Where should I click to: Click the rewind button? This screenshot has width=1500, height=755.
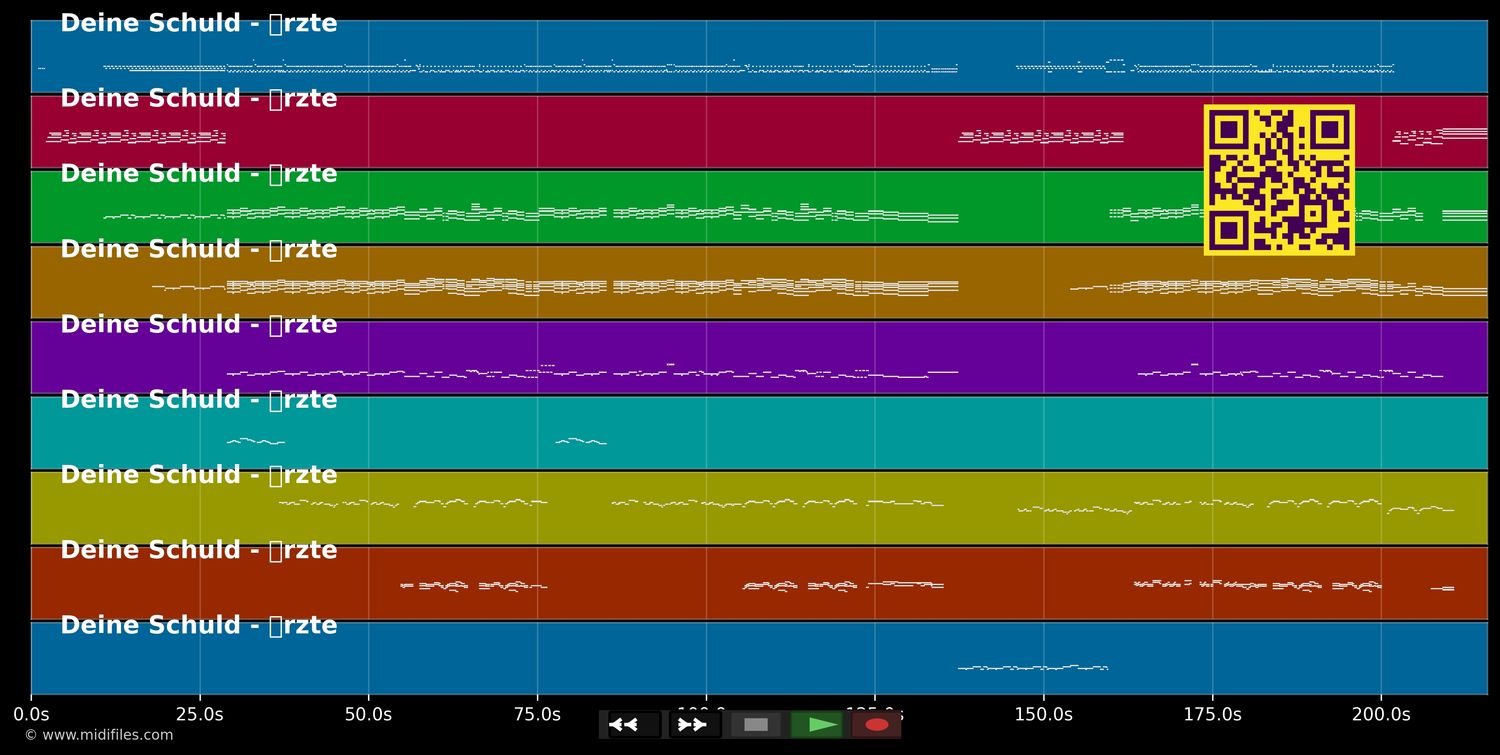634,725
